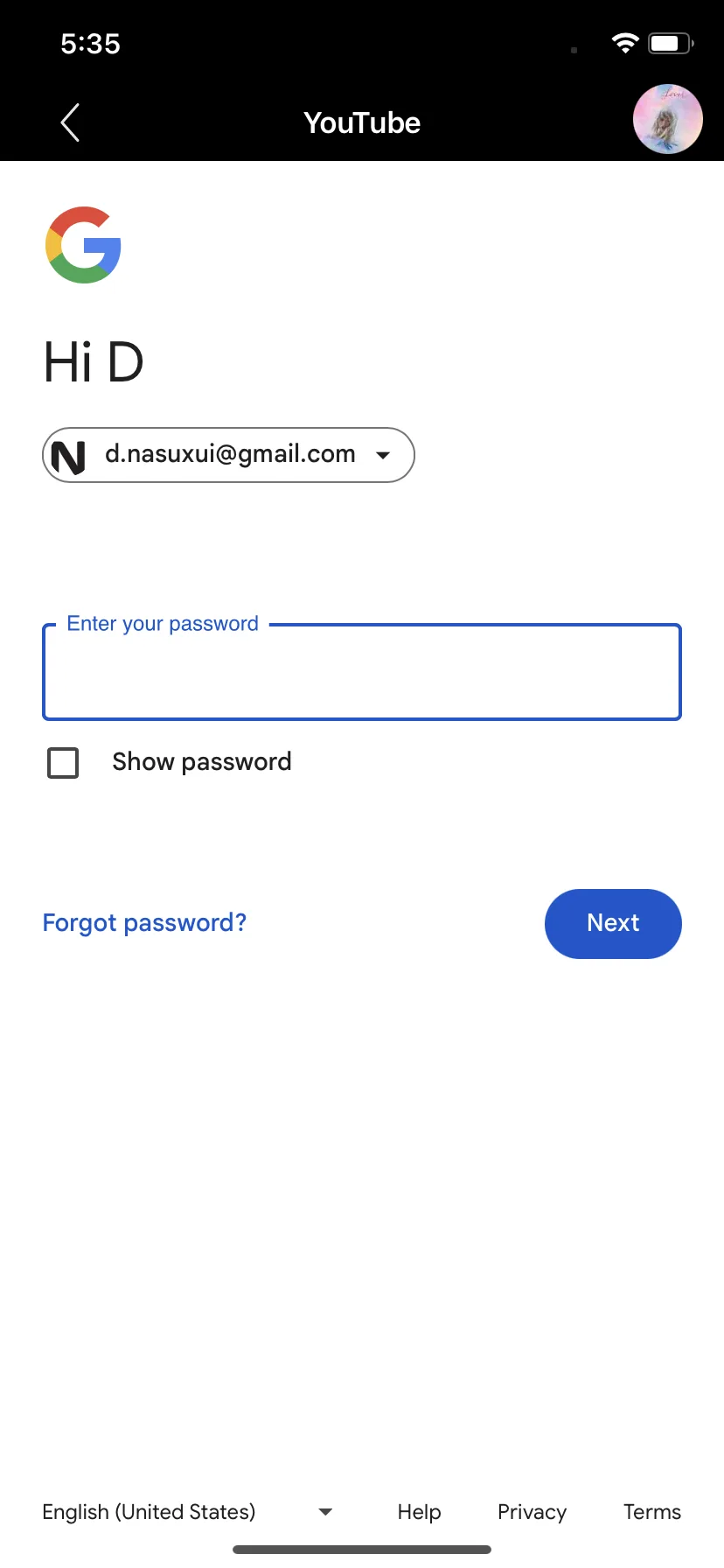Tap the back chevron in the header
This screenshot has width=724, height=1568.
click(x=71, y=122)
